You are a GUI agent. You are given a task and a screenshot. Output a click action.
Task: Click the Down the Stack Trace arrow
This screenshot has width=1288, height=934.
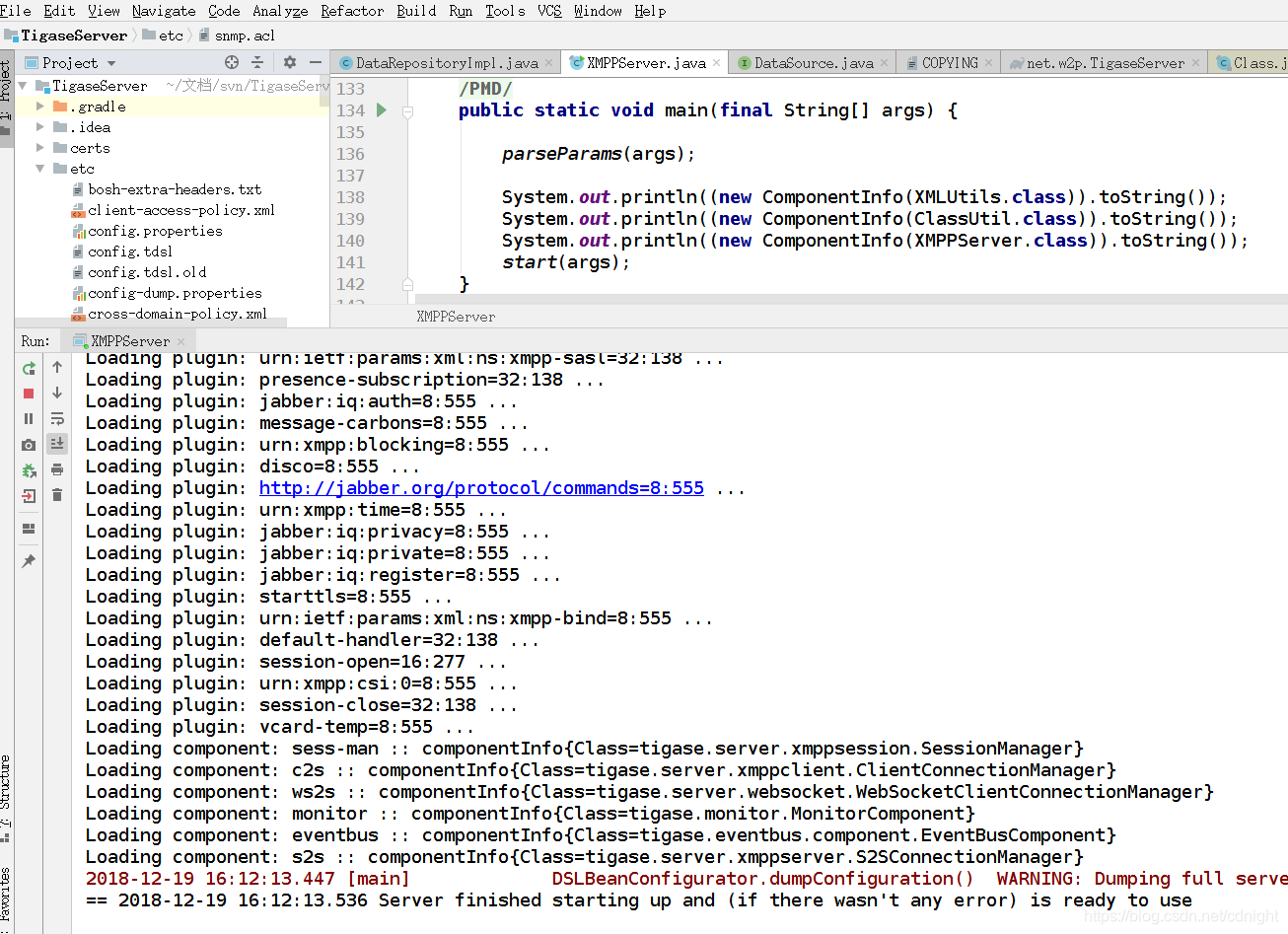(57, 393)
